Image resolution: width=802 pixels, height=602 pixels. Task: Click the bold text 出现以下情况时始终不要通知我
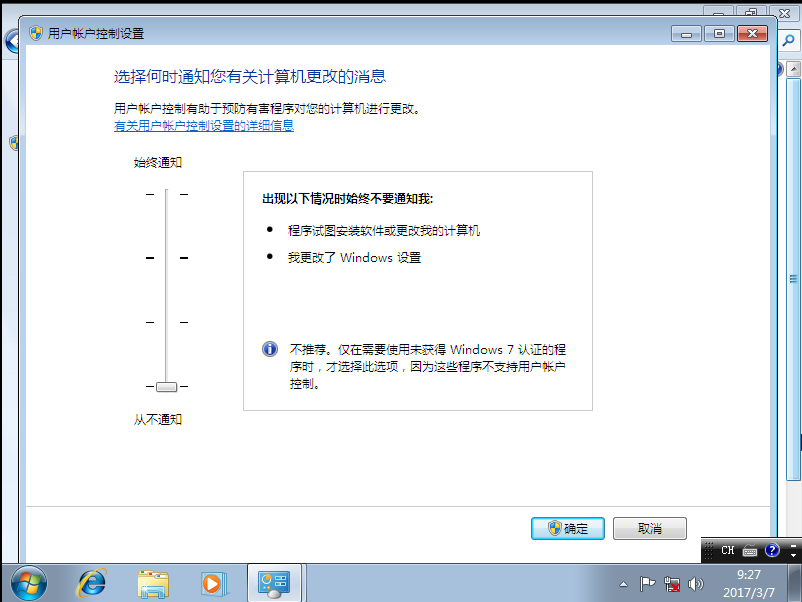point(347,198)
